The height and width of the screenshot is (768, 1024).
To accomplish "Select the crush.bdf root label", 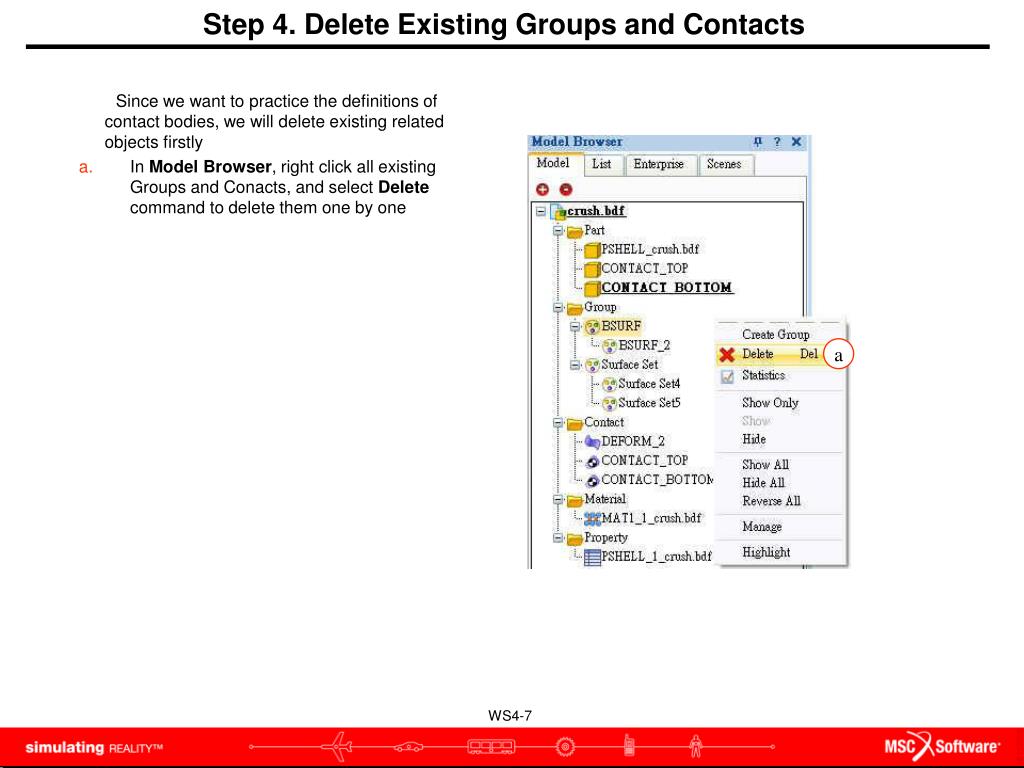I will (x=596, y=211).
